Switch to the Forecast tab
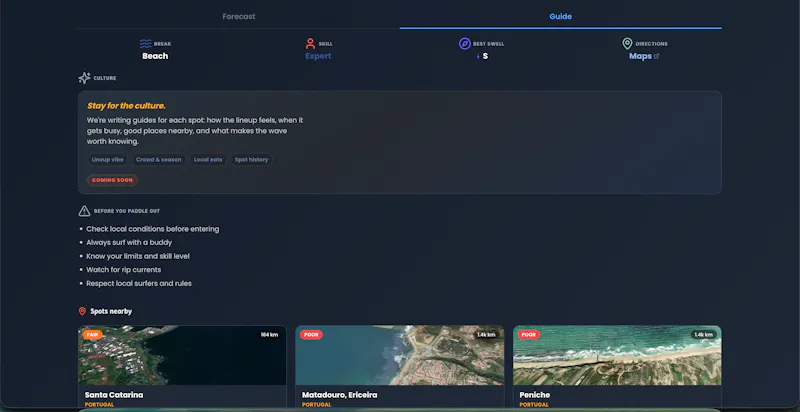 [x=239, y=16]
